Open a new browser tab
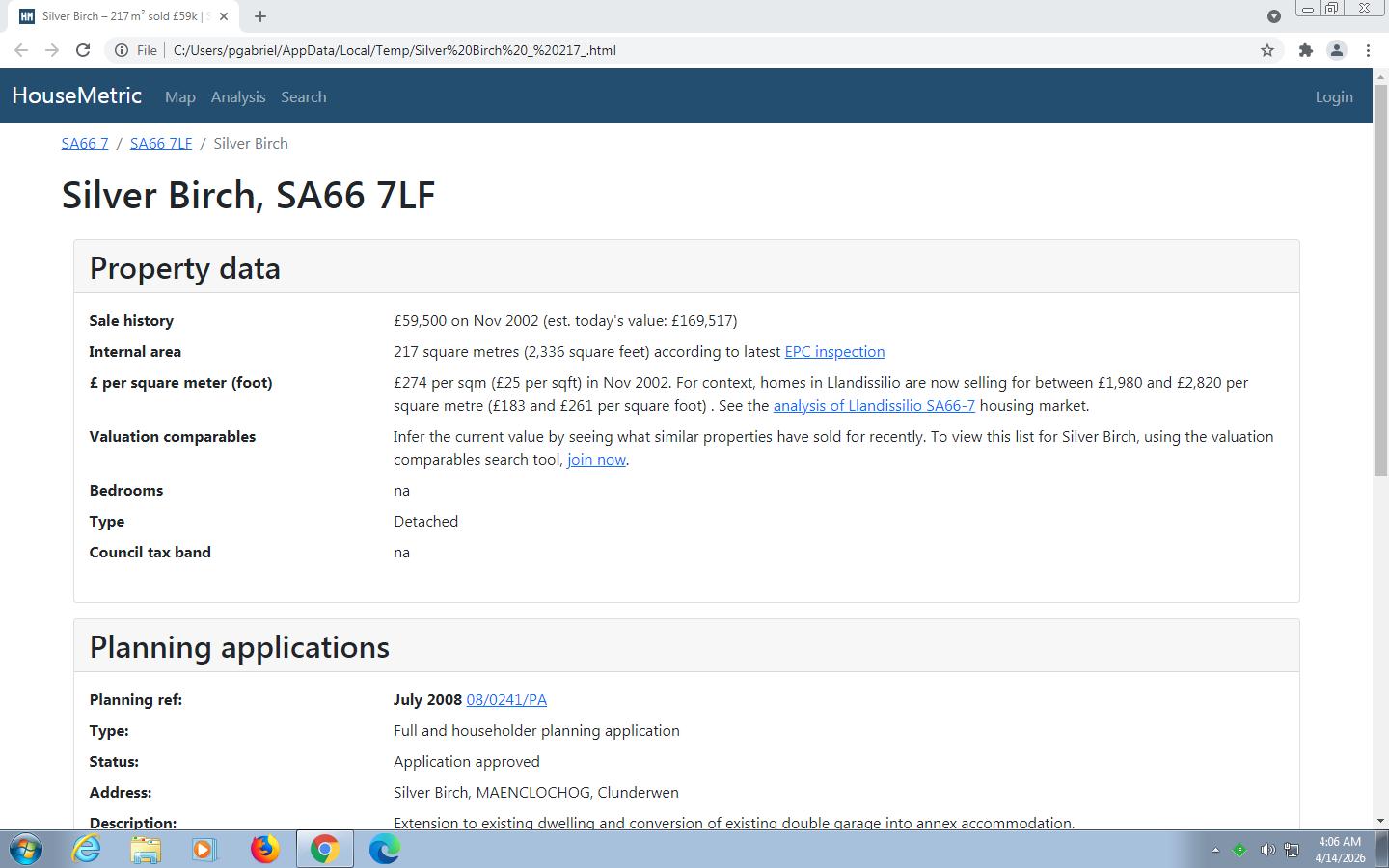1389x868 pixels. pyautogui.click(x=260, y=16)
